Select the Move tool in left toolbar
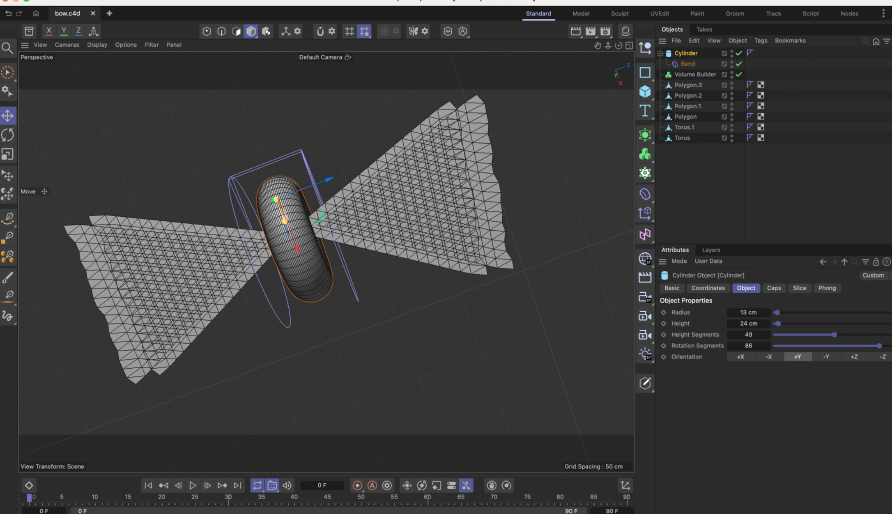This screenshot has width=892, height=514. 8,115
